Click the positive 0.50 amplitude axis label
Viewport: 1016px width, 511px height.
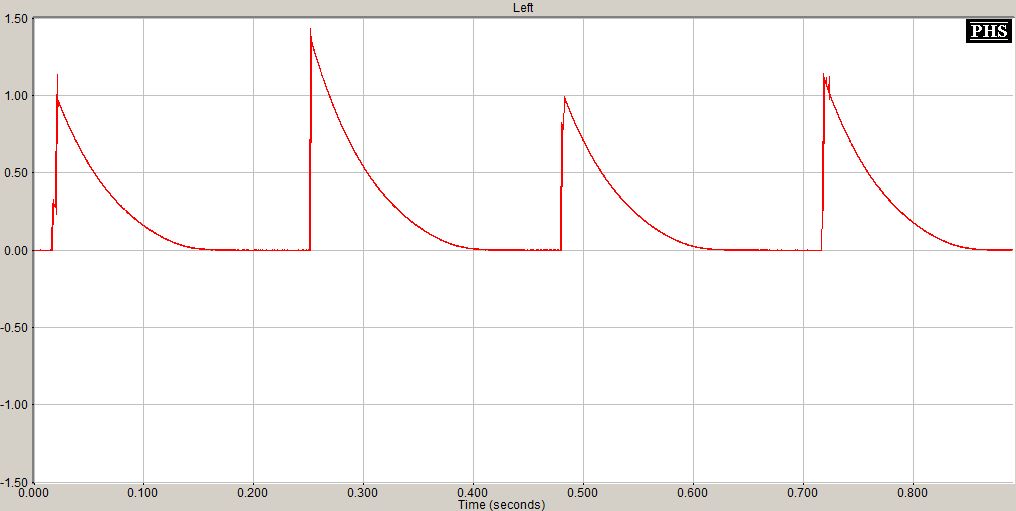(x=16, y=173)
